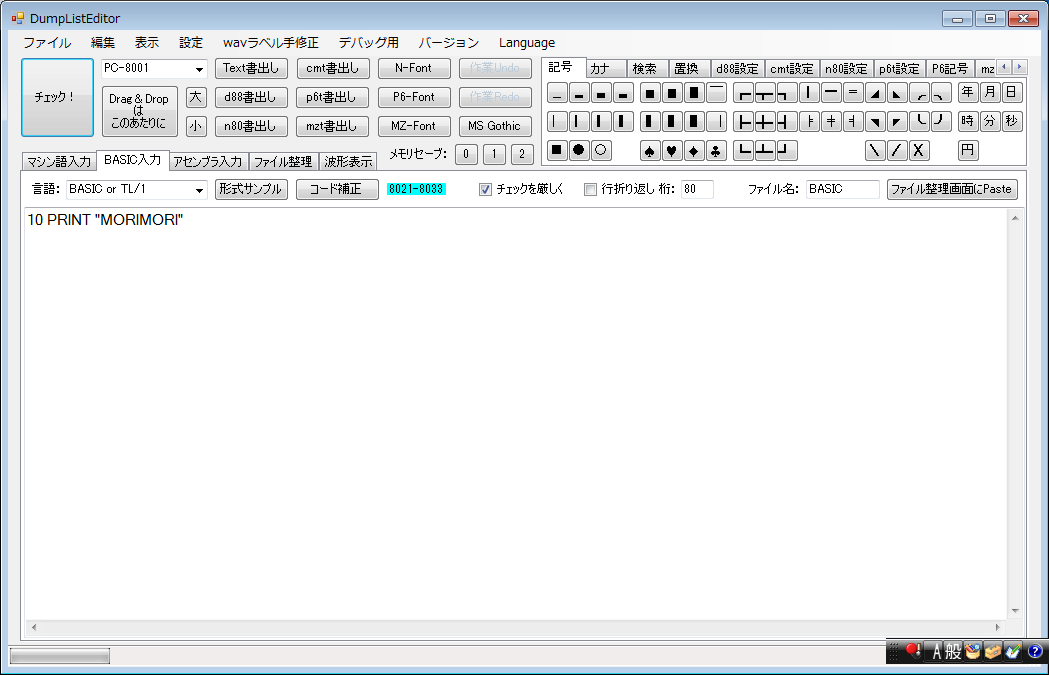The width and height of the screenshot is (1049, 675).
Task: Insert the 時 (hour) character
Action: click(x=968, y=121)
